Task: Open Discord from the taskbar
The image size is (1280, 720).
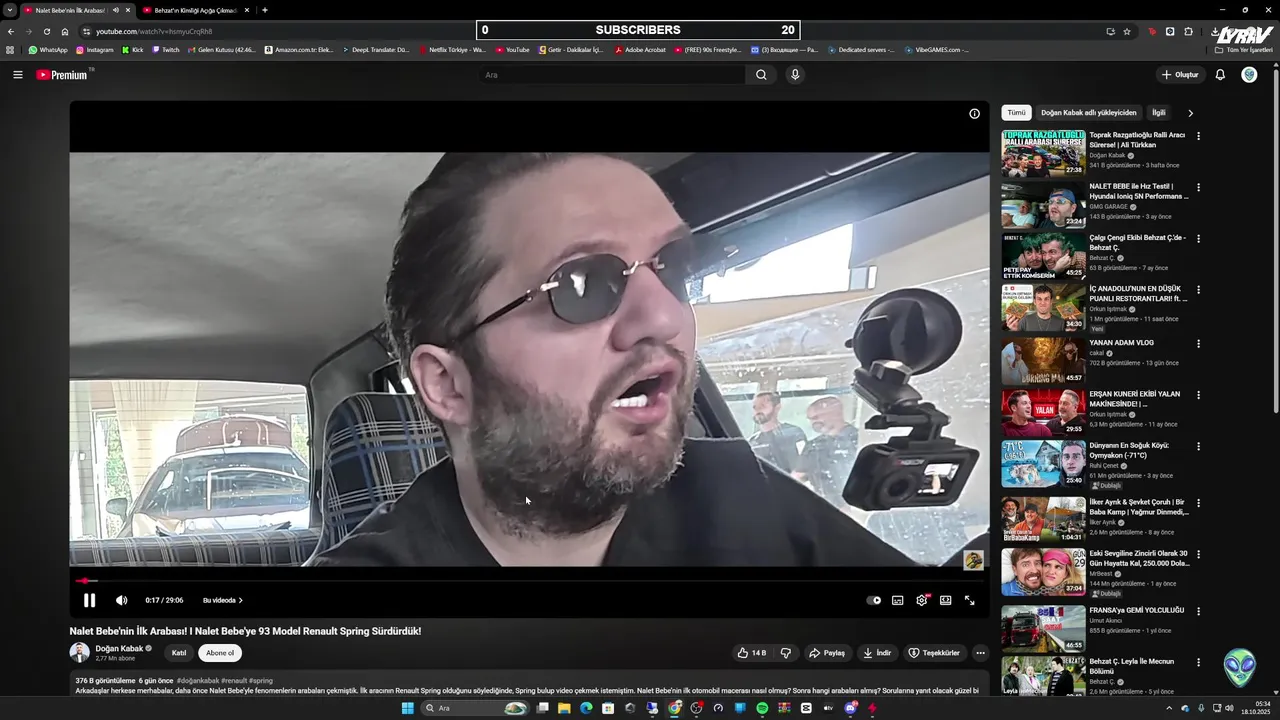Action: tap(851, 708)
